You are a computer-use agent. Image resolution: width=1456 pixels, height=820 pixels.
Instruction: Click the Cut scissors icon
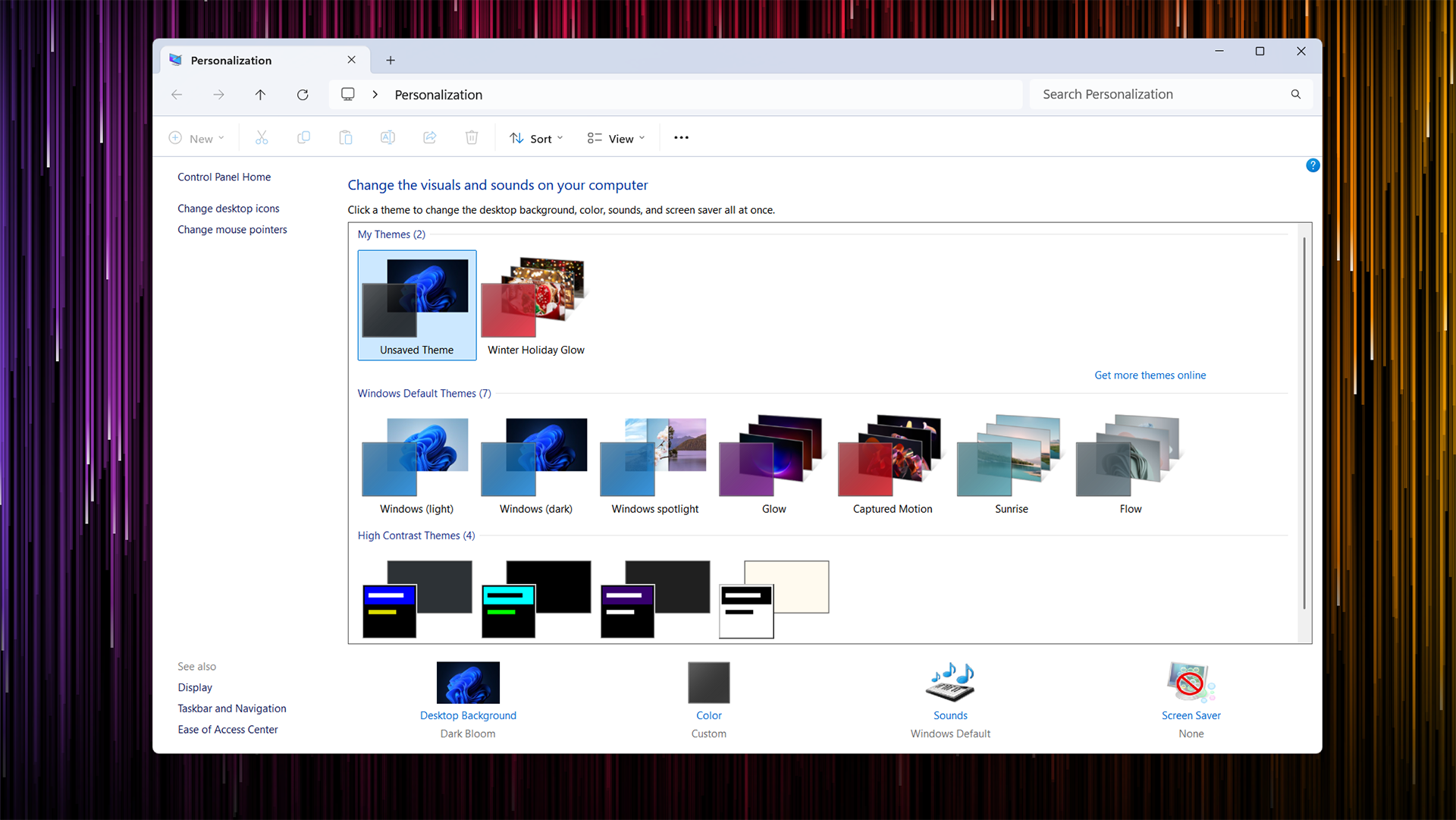(x=262, y=138)
